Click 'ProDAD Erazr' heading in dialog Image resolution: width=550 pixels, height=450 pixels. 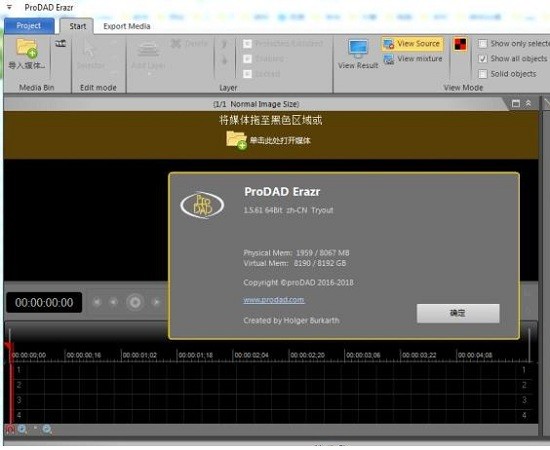[282, 192]
